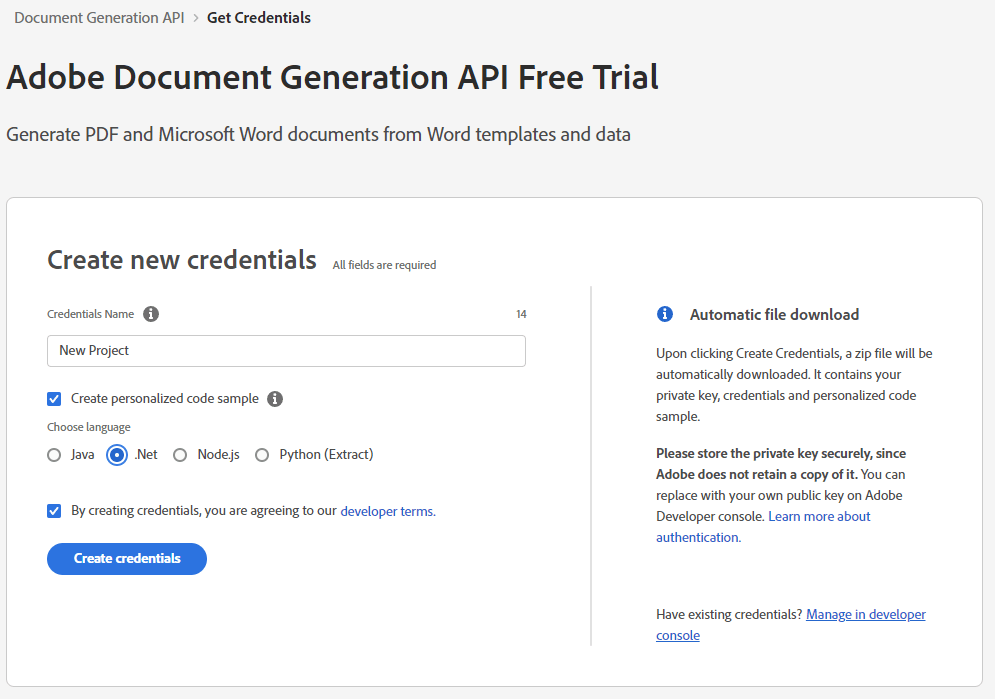
Task: Click the 'All fields are required' note
Action: pos(385,265)
